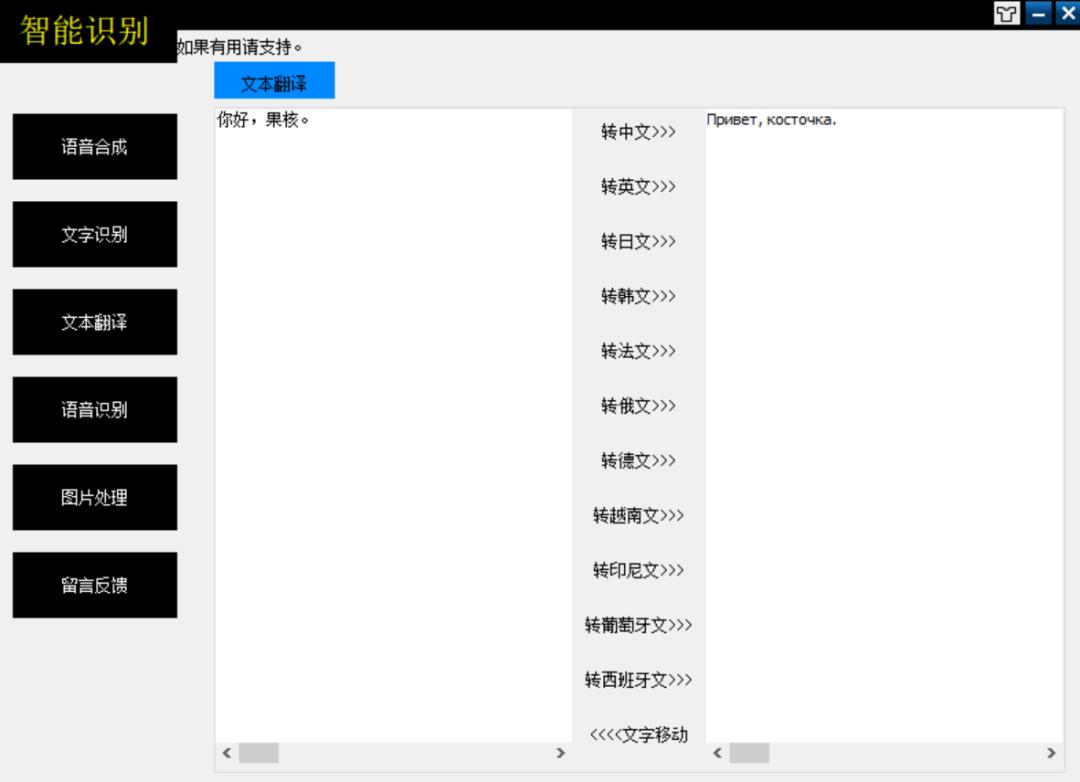Translate text to Japanese with 转日文
Screen dimensions: 1080x782
pyautogui.click(x=637, y=241)
